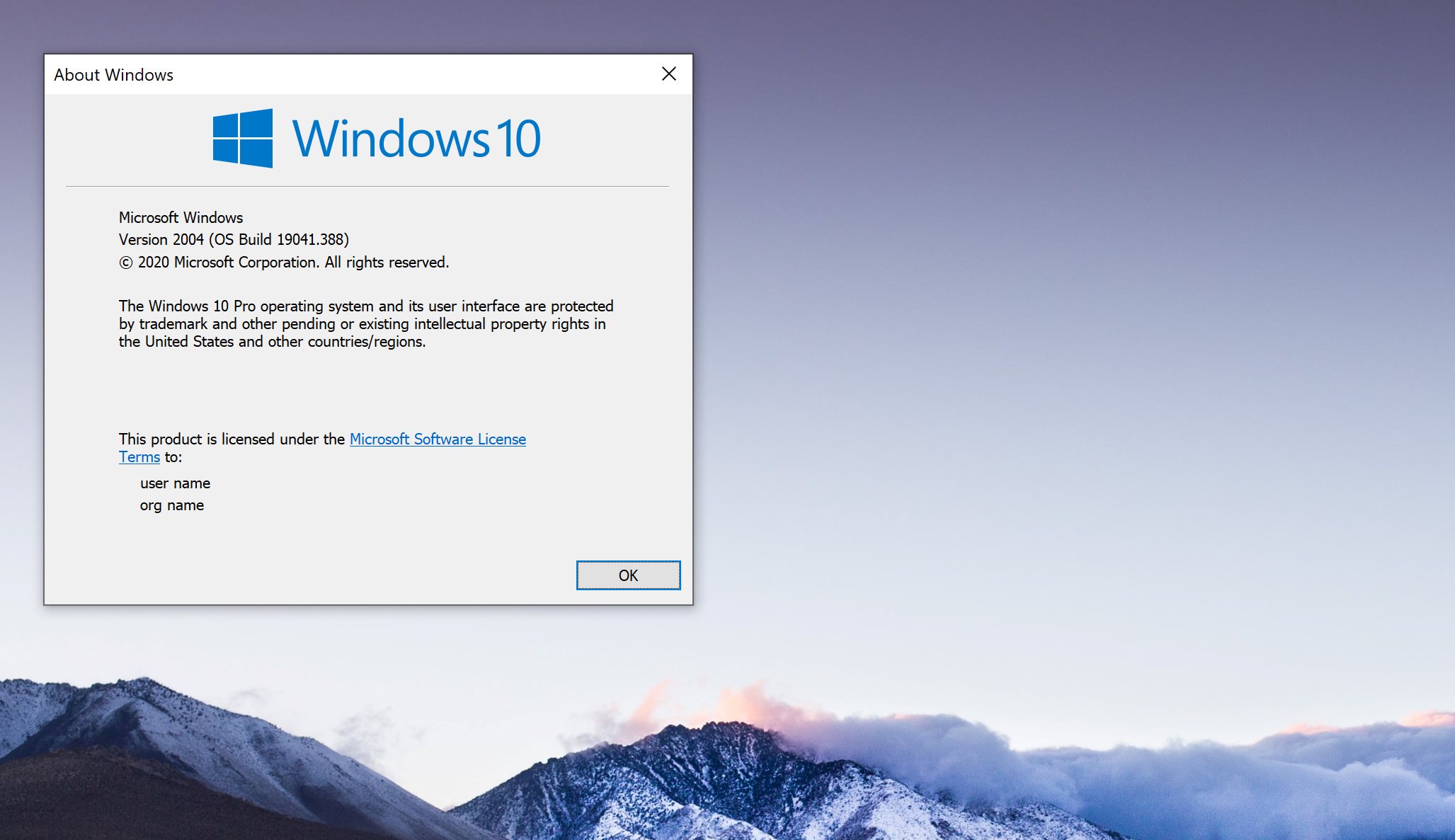
Task: Open the Microsoft Software License link
Action: click(438, 439)
